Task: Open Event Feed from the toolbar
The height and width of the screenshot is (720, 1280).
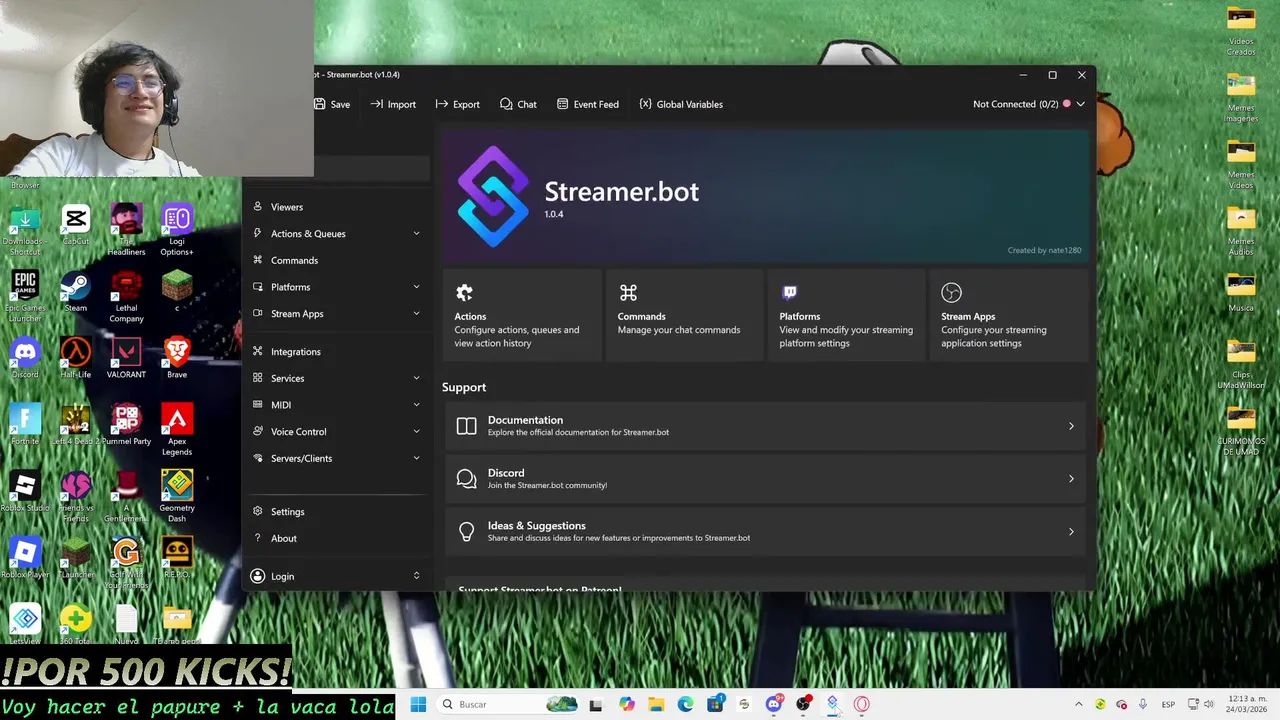Action: (x=588, y=104)
